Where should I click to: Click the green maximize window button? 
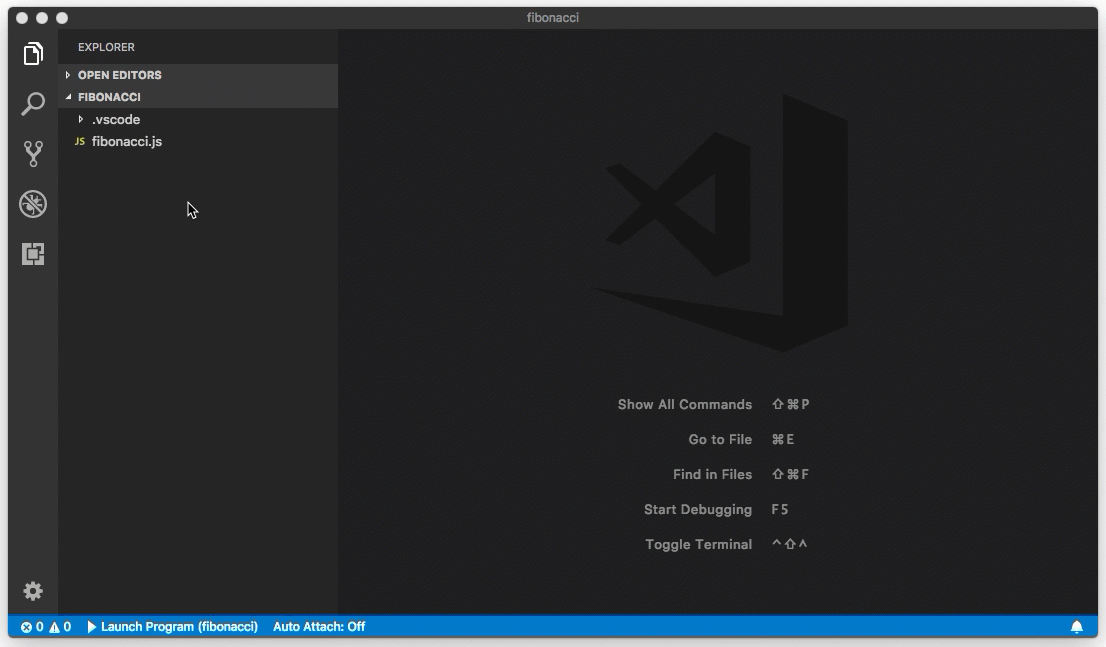62,18
